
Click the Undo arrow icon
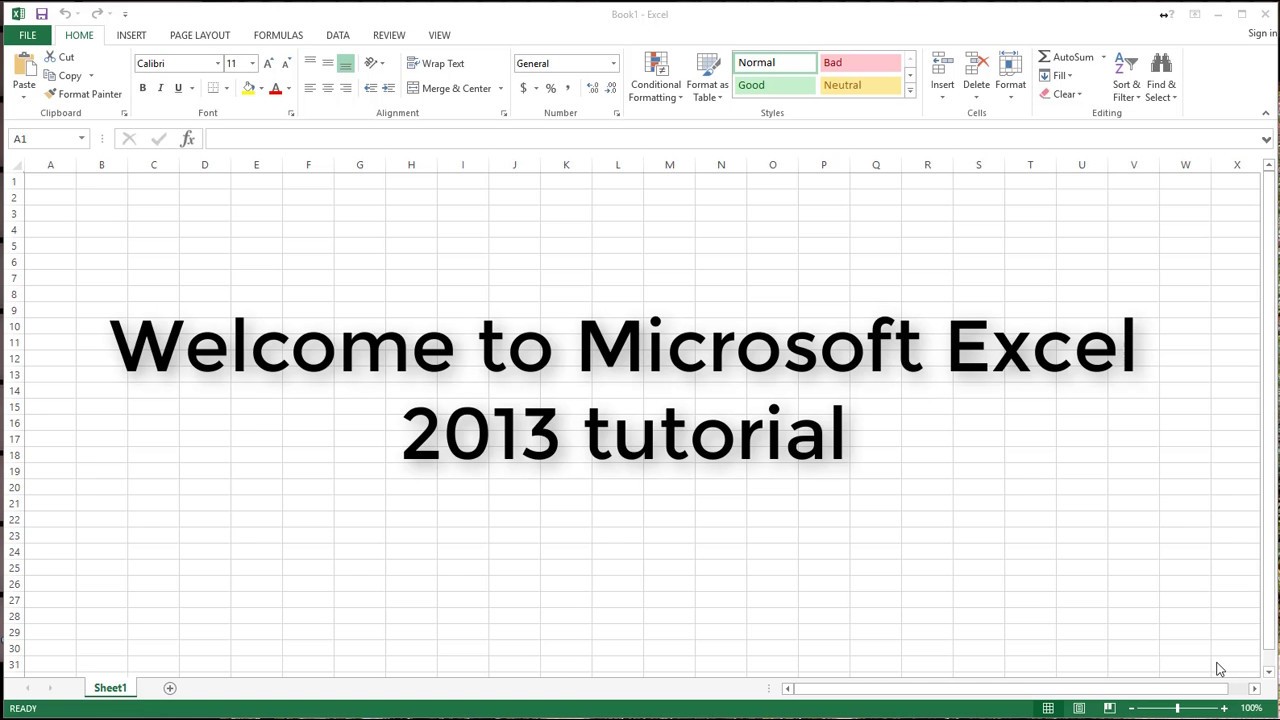[65, 14]
